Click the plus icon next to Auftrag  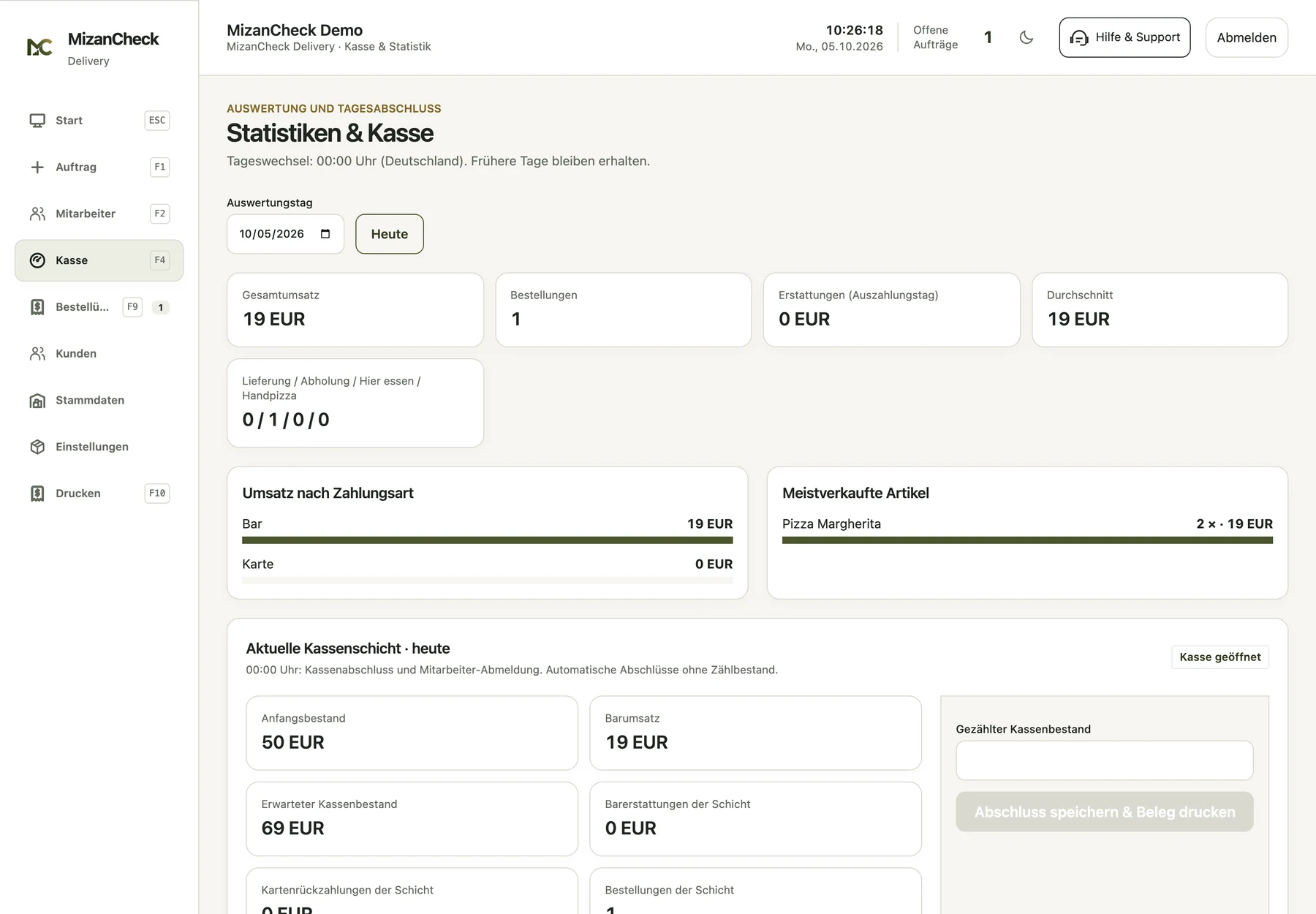tap(37, 167)
